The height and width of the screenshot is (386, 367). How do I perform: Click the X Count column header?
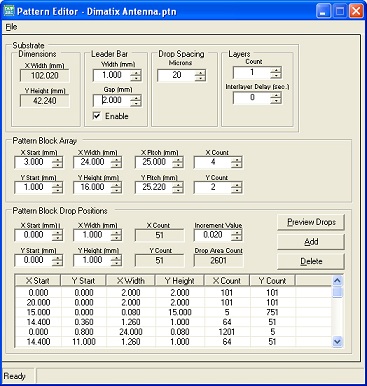[x=227, y=281]
